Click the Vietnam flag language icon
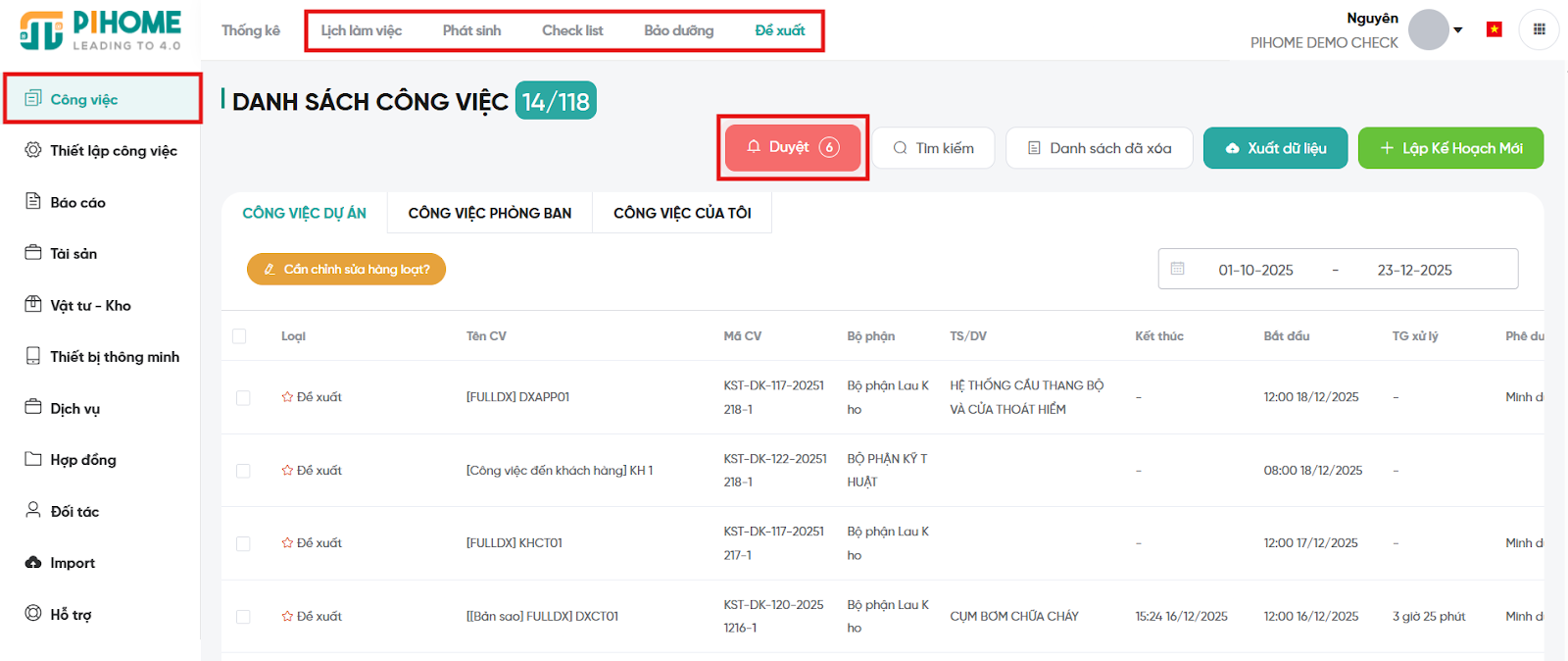Viewport: 1568px width, 661px height. coord(1494,29)
